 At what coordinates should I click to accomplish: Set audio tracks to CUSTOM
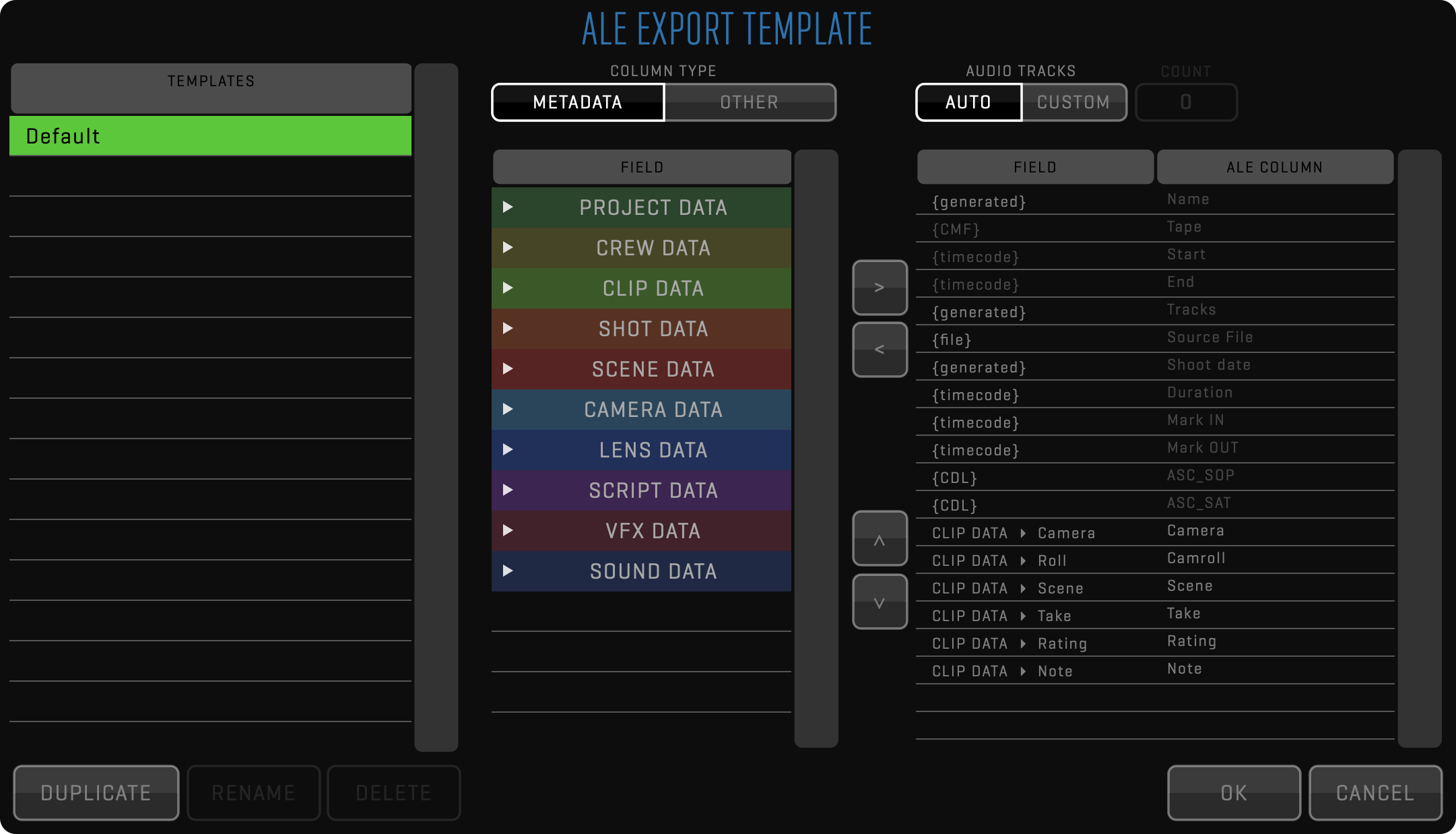point(1073,102)
